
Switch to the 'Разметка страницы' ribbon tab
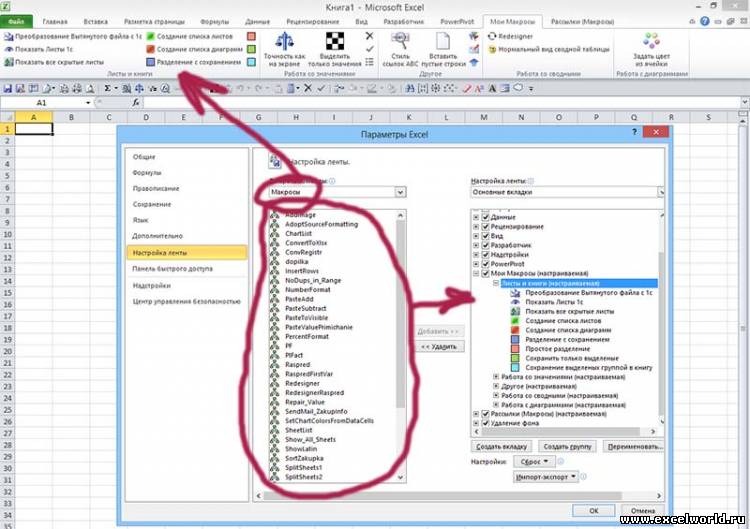(154, 22)
